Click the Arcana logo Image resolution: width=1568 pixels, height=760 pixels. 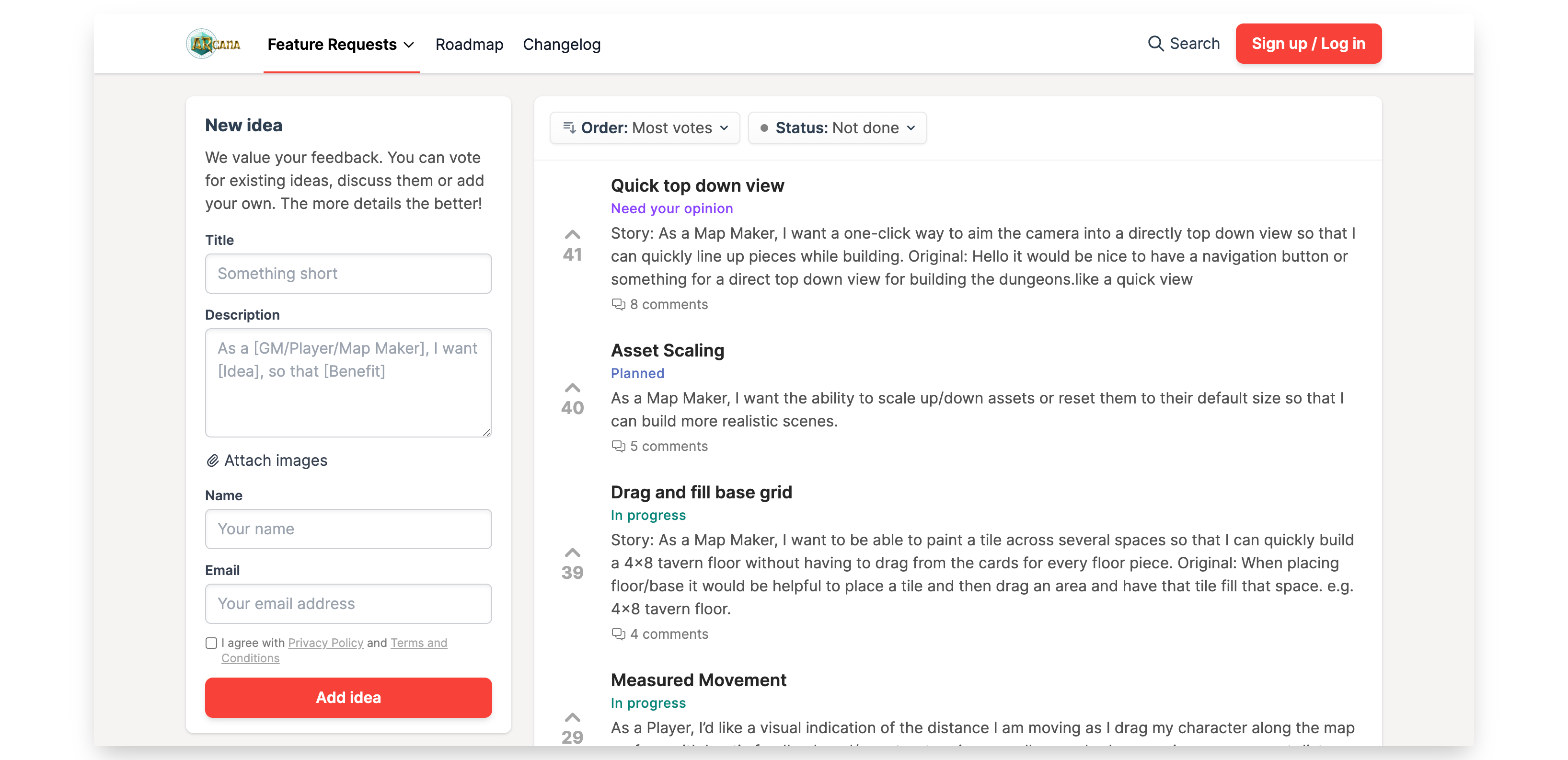click(x=213, y=44)
